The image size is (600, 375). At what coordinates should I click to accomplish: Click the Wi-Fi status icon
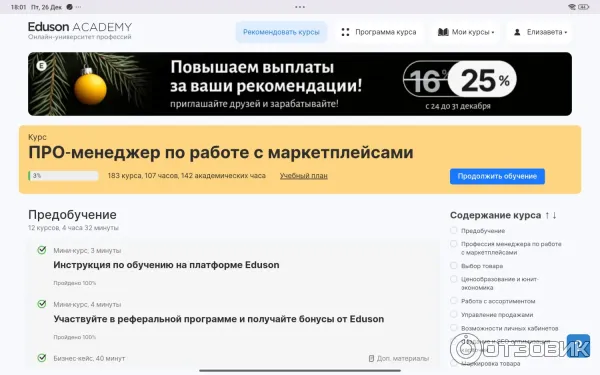click(x=572, y=7)
